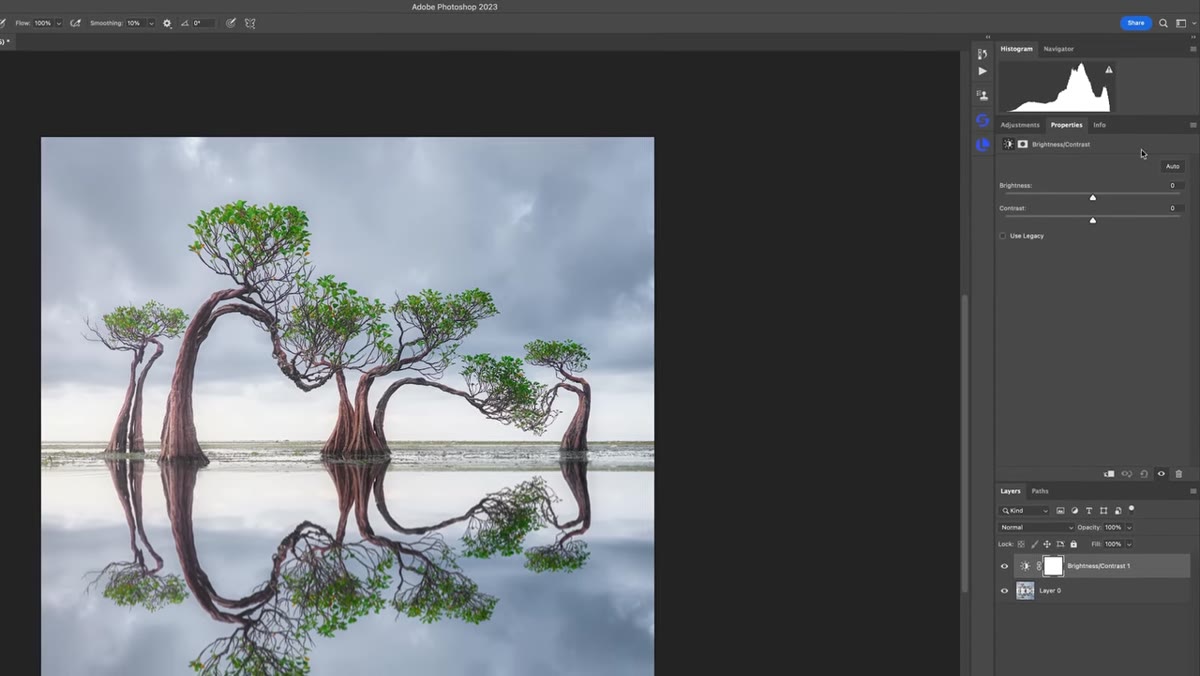Lock image pixels brush icon

(x=1034, y=544)
